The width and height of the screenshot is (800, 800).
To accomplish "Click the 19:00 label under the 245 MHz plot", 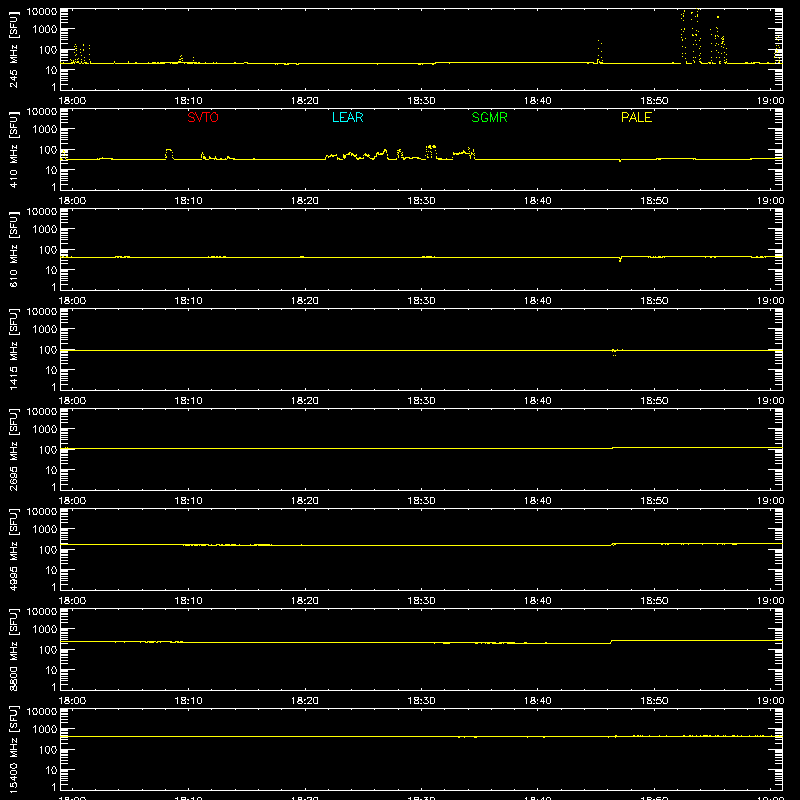I will click(x=770, y=101).
